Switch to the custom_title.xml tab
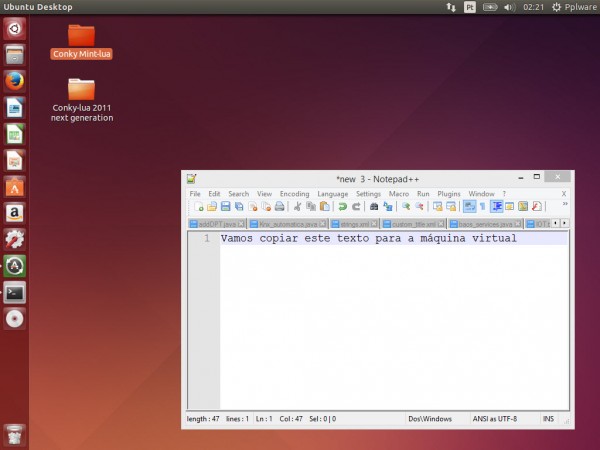The image size is (600, 450). coord(414,224)
